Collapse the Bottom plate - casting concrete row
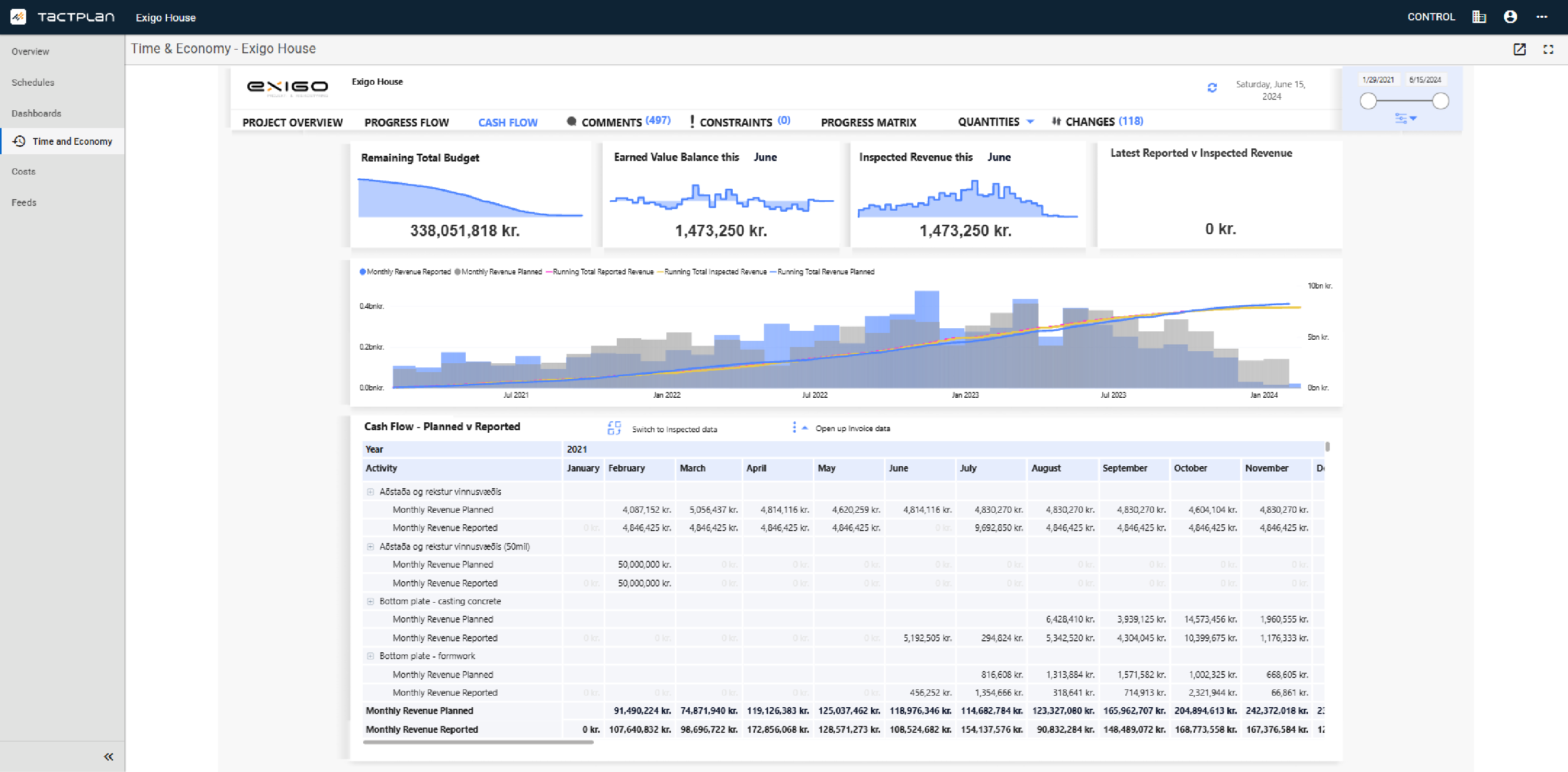 (x=370, y=602)
